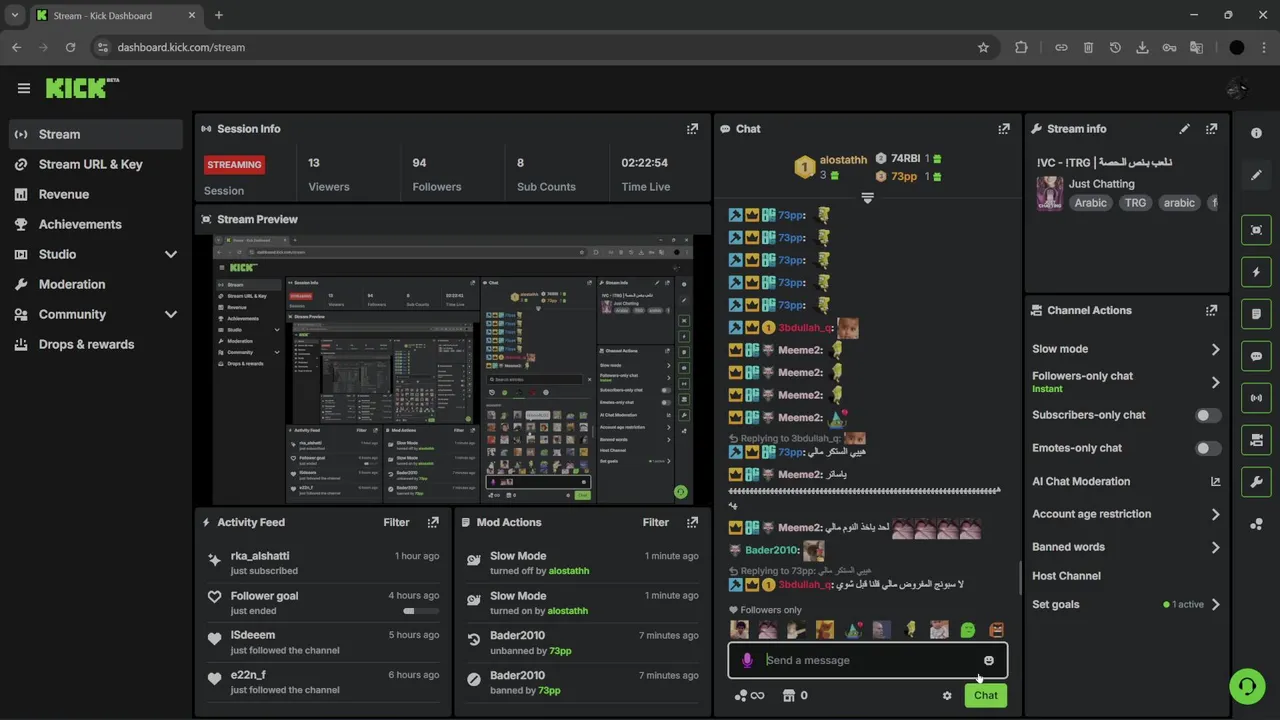
Task: Click the Bader2010 unbanned entry
Action: (x=584, y=642)
